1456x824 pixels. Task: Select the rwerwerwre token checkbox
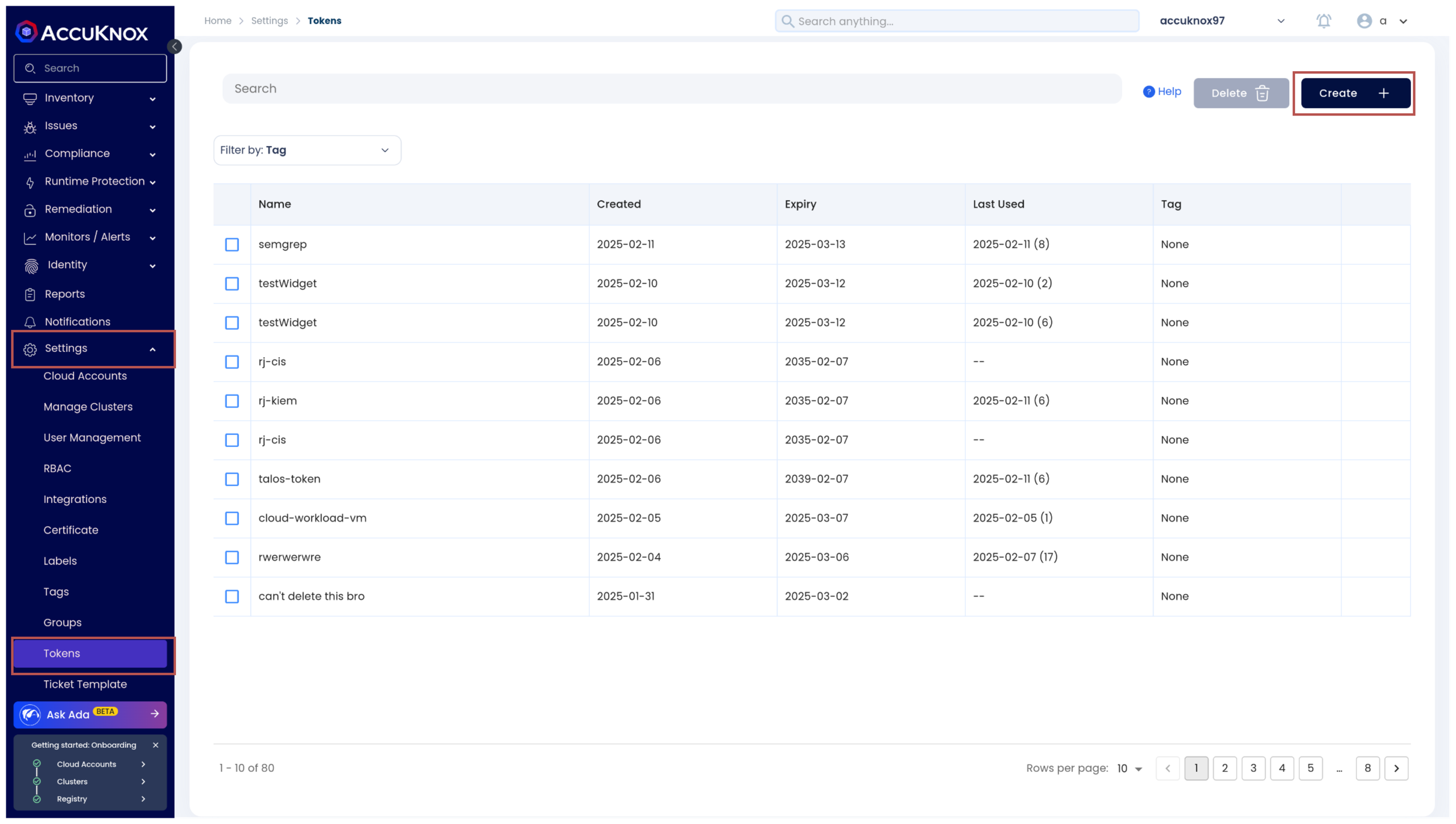(232, 557)
